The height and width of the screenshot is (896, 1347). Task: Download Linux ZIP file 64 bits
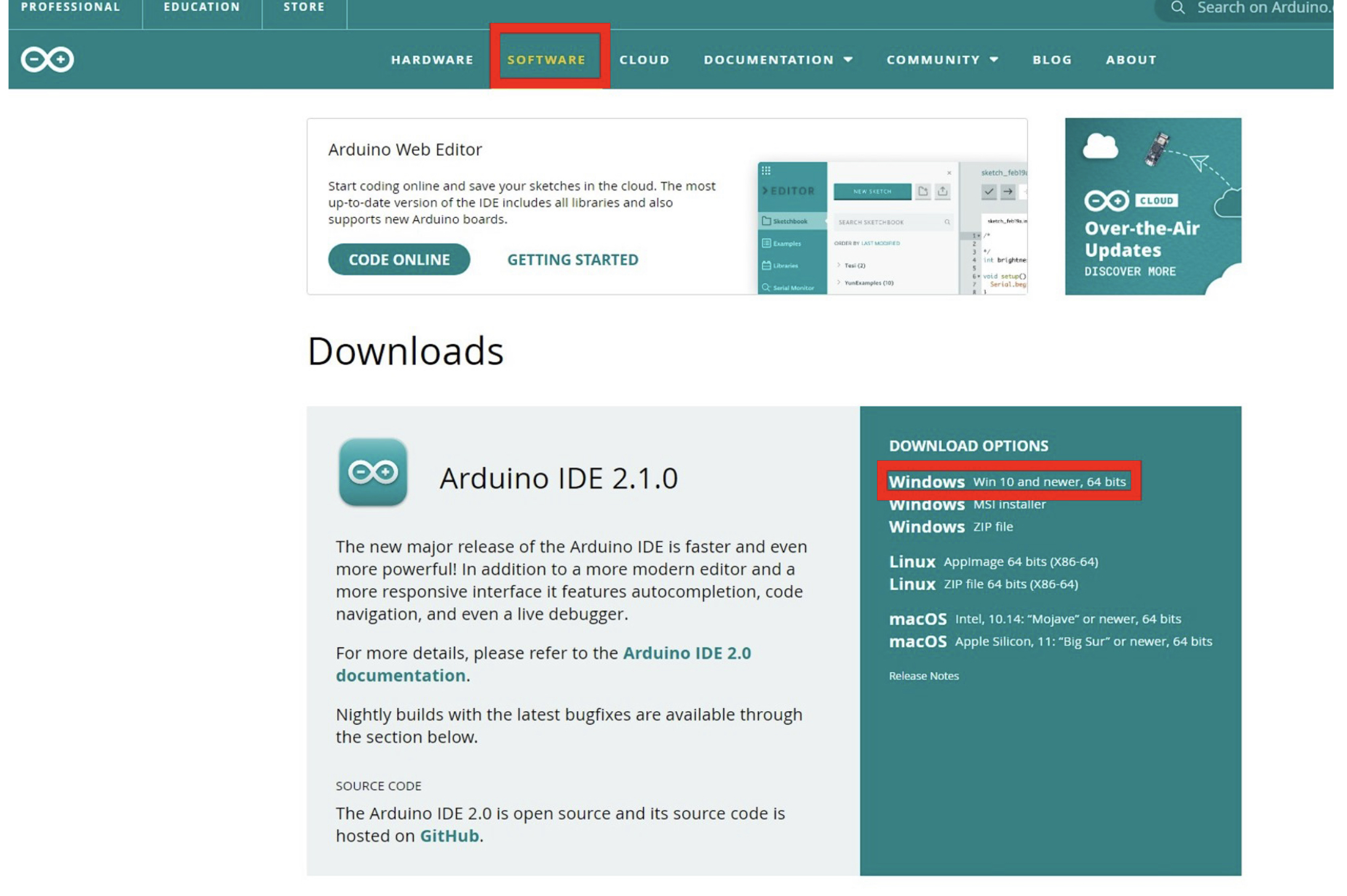[x=983, y=584]
